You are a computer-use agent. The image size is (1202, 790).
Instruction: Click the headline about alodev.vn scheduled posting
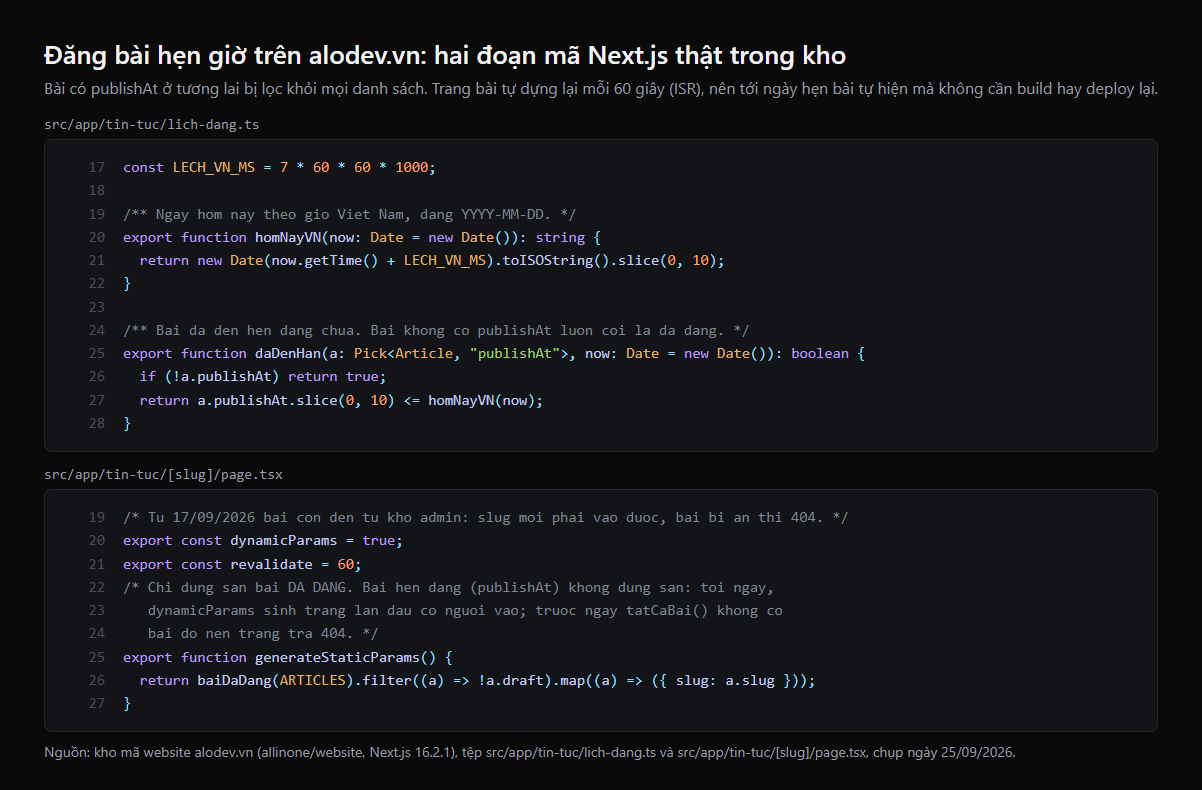pos(445,55)
